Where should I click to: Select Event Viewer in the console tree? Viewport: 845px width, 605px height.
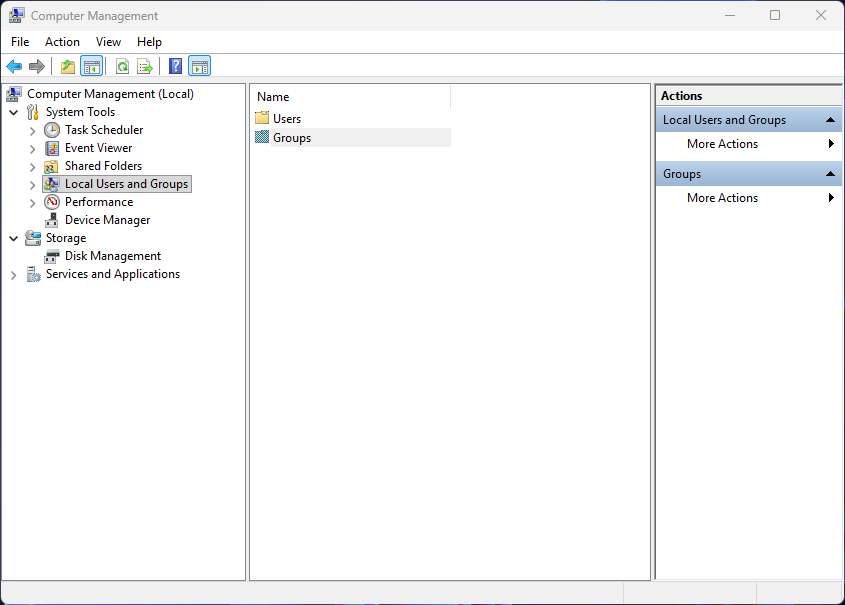point(98,148)
